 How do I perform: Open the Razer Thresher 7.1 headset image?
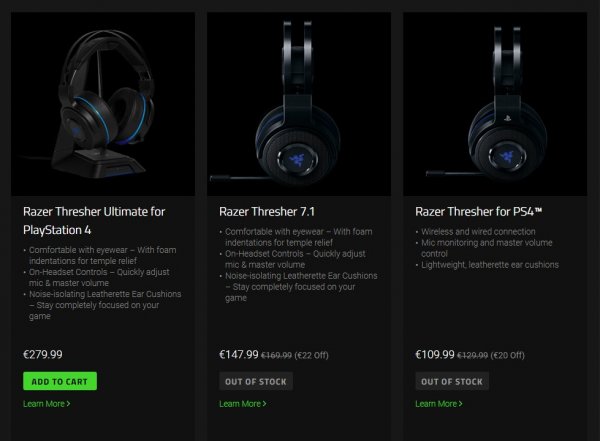click(299, 104)
